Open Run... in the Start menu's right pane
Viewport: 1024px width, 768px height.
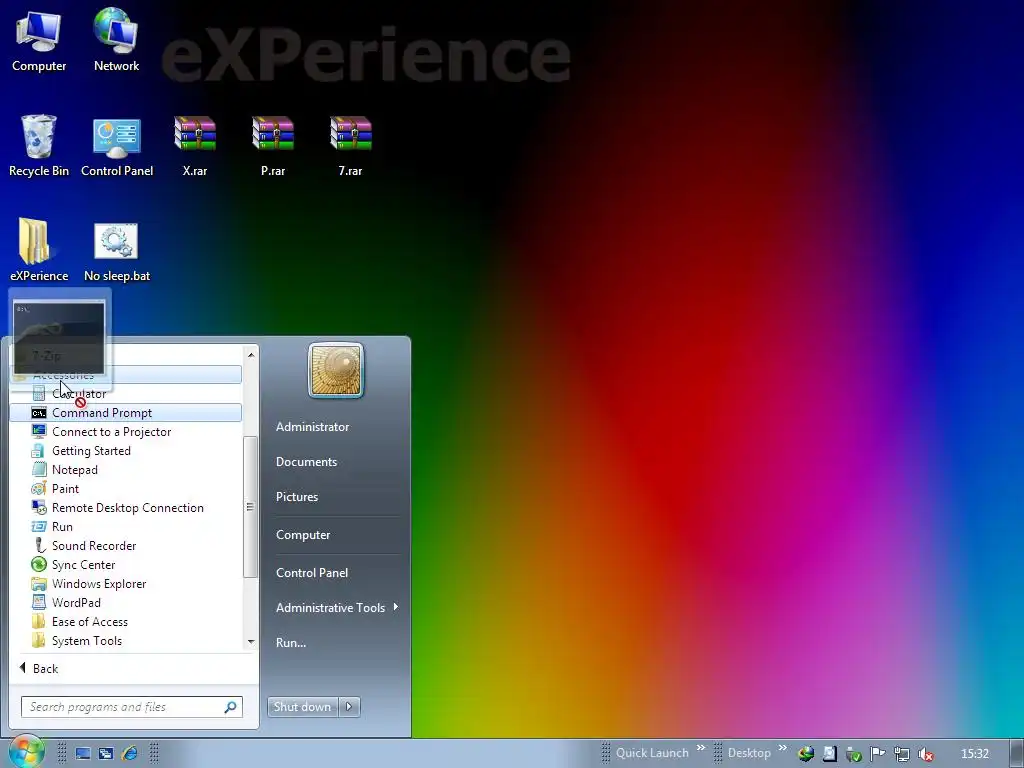(291, 643)
